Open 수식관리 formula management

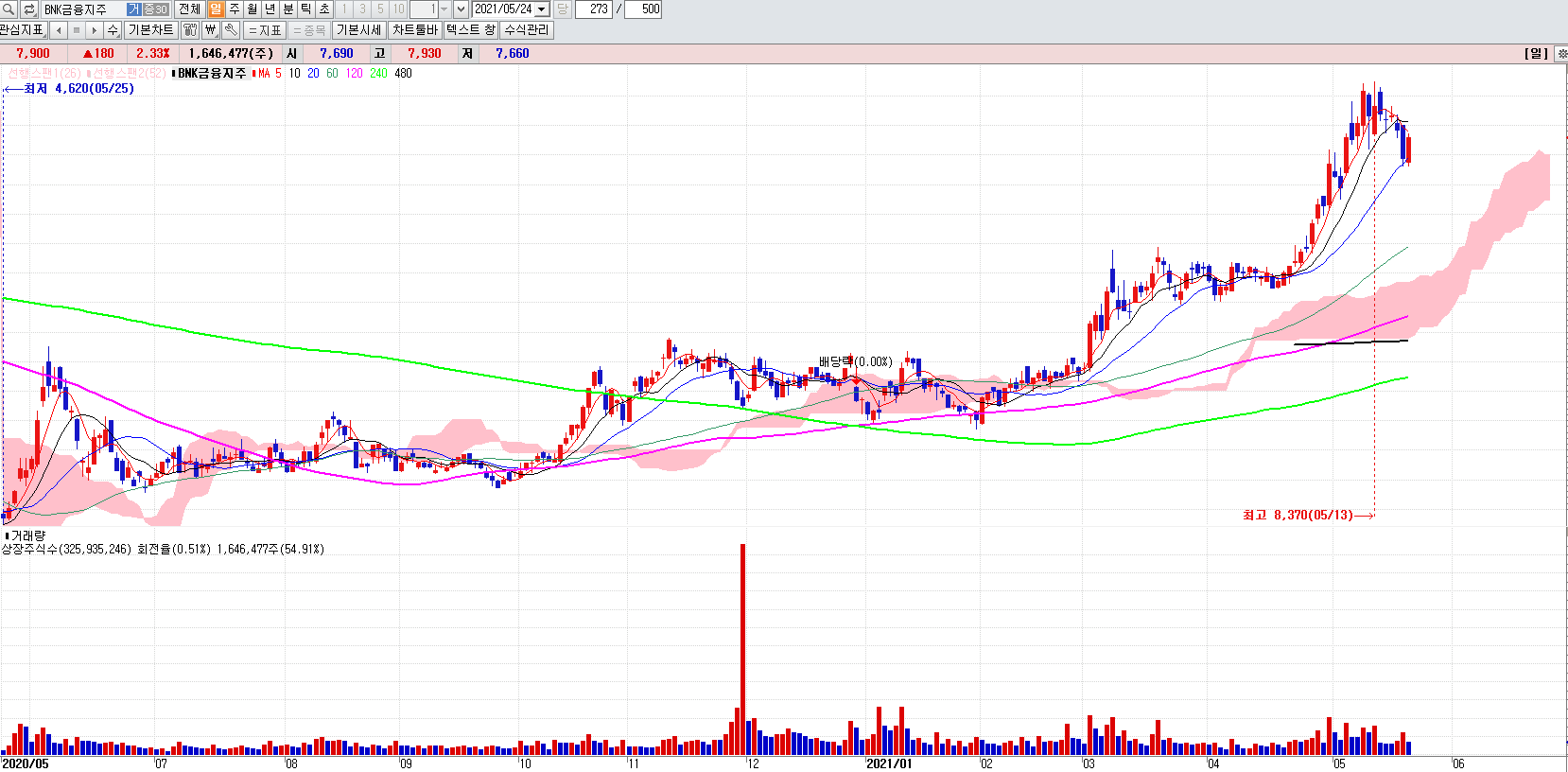[x=527, y=30]
